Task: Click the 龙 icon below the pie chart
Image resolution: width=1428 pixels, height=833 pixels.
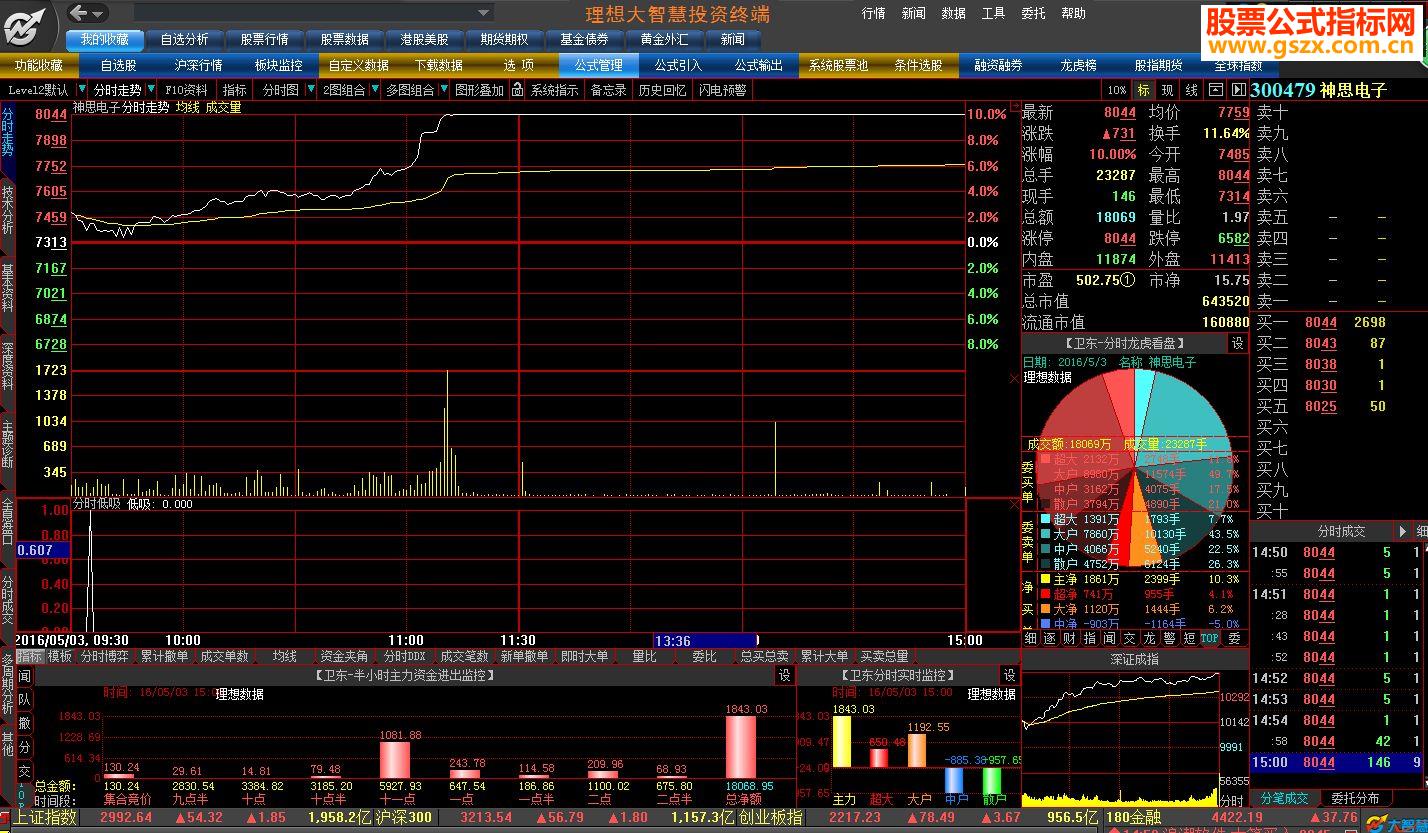Action: click(x=1149, y=638)
